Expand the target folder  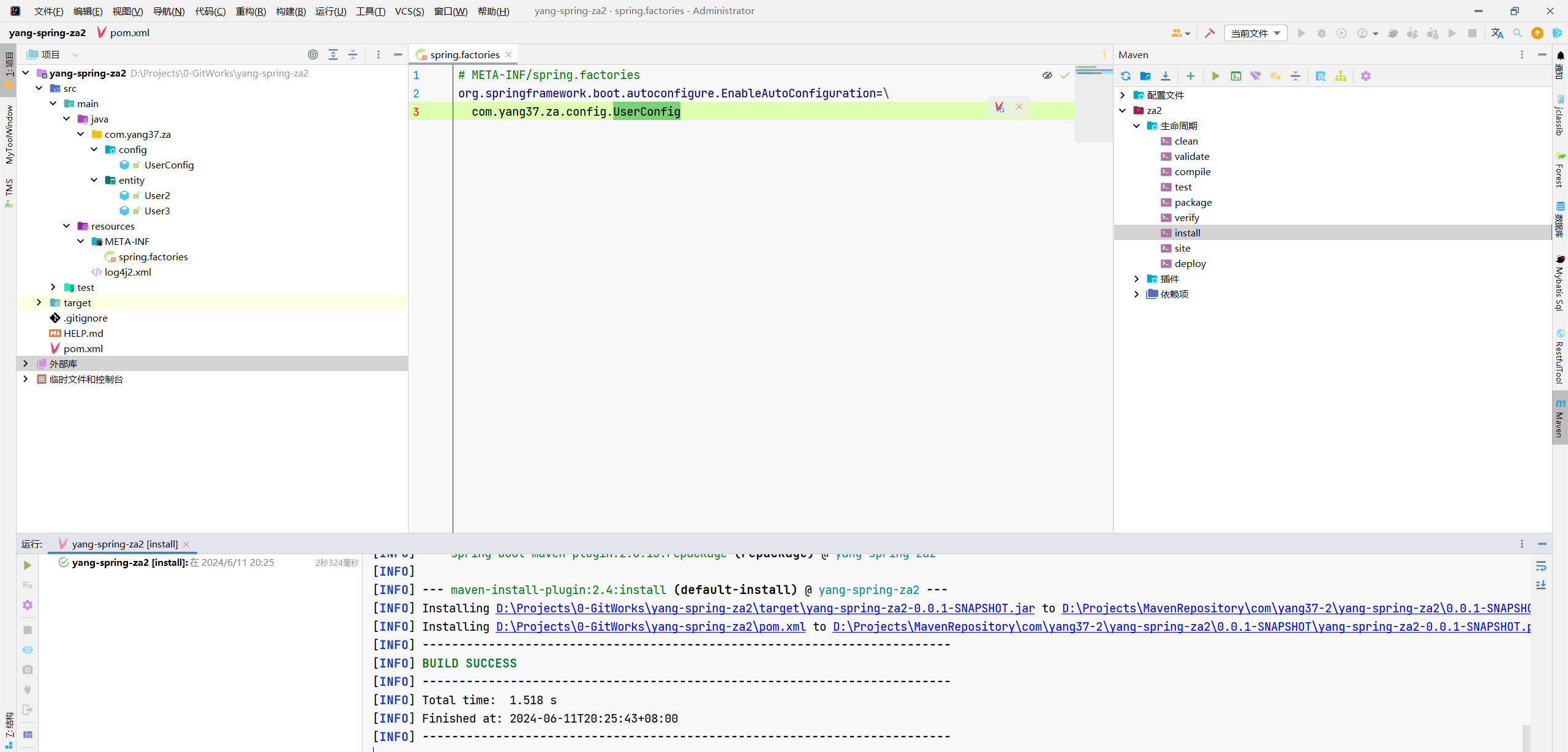point(39,303)
